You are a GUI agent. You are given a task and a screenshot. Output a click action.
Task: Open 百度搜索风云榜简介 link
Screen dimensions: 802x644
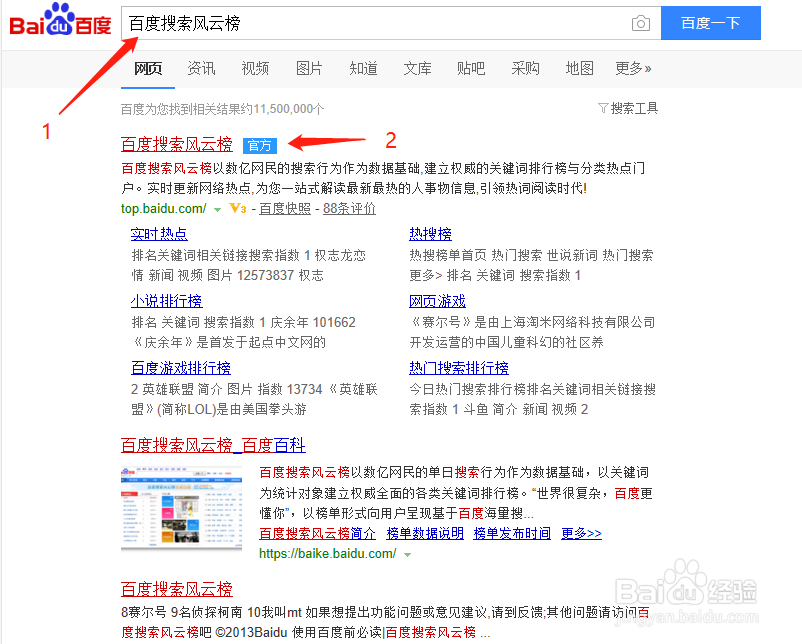[318, 534]
